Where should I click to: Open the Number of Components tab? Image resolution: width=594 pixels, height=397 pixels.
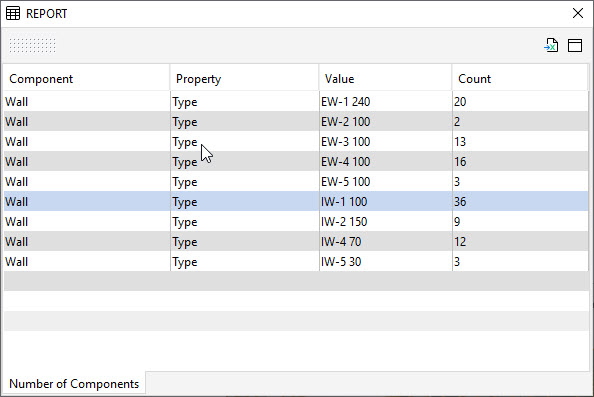(x=74, y=384)
